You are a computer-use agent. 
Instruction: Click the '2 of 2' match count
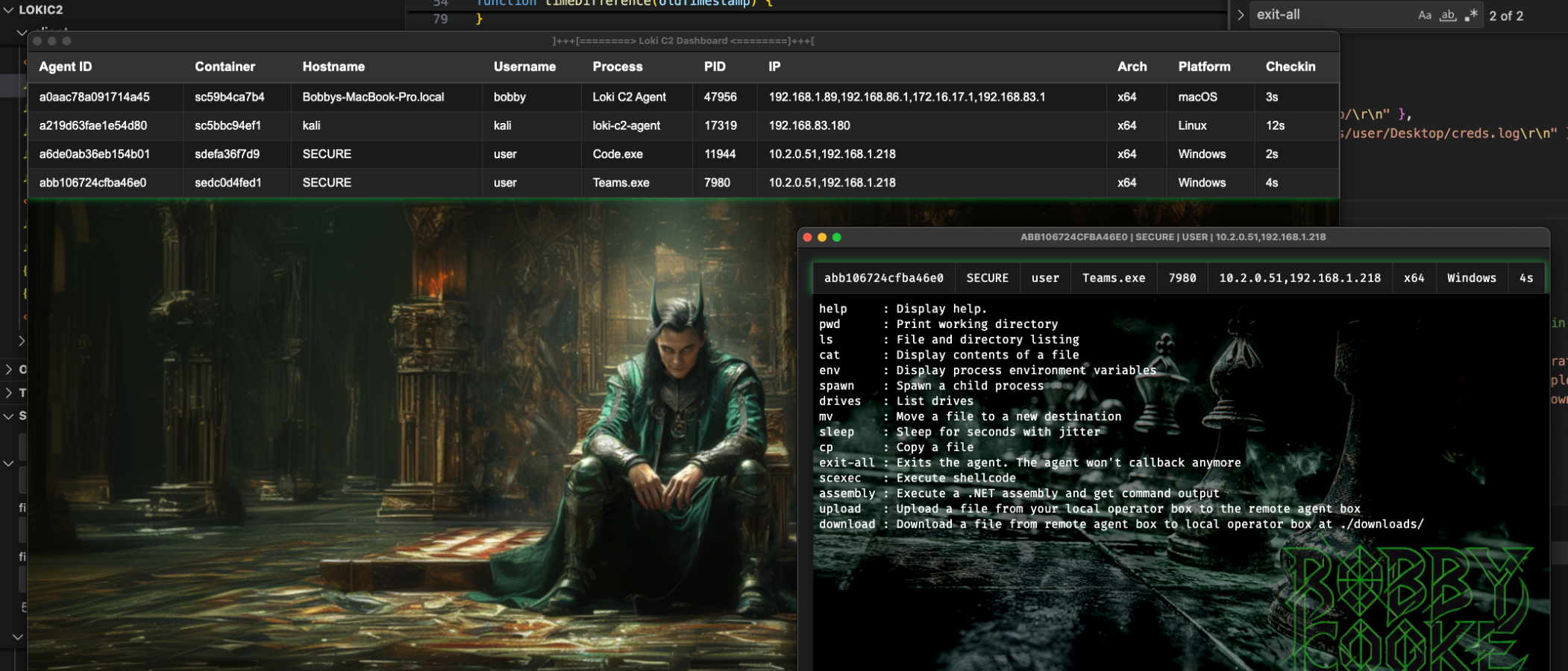coord(1506,16)
